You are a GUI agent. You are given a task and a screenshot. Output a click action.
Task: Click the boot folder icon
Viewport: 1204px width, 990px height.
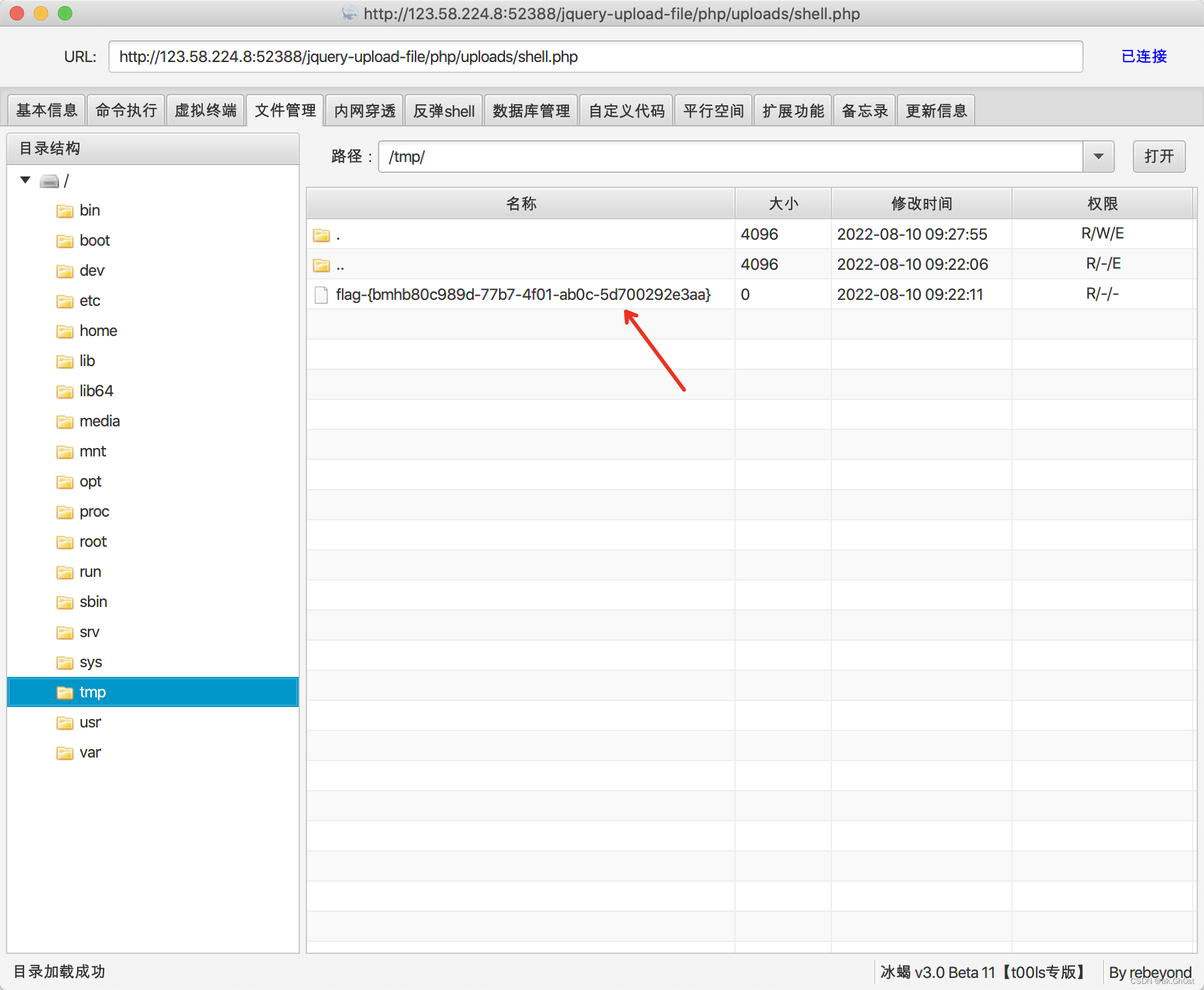pyautogui.click(x=64, y=241)
